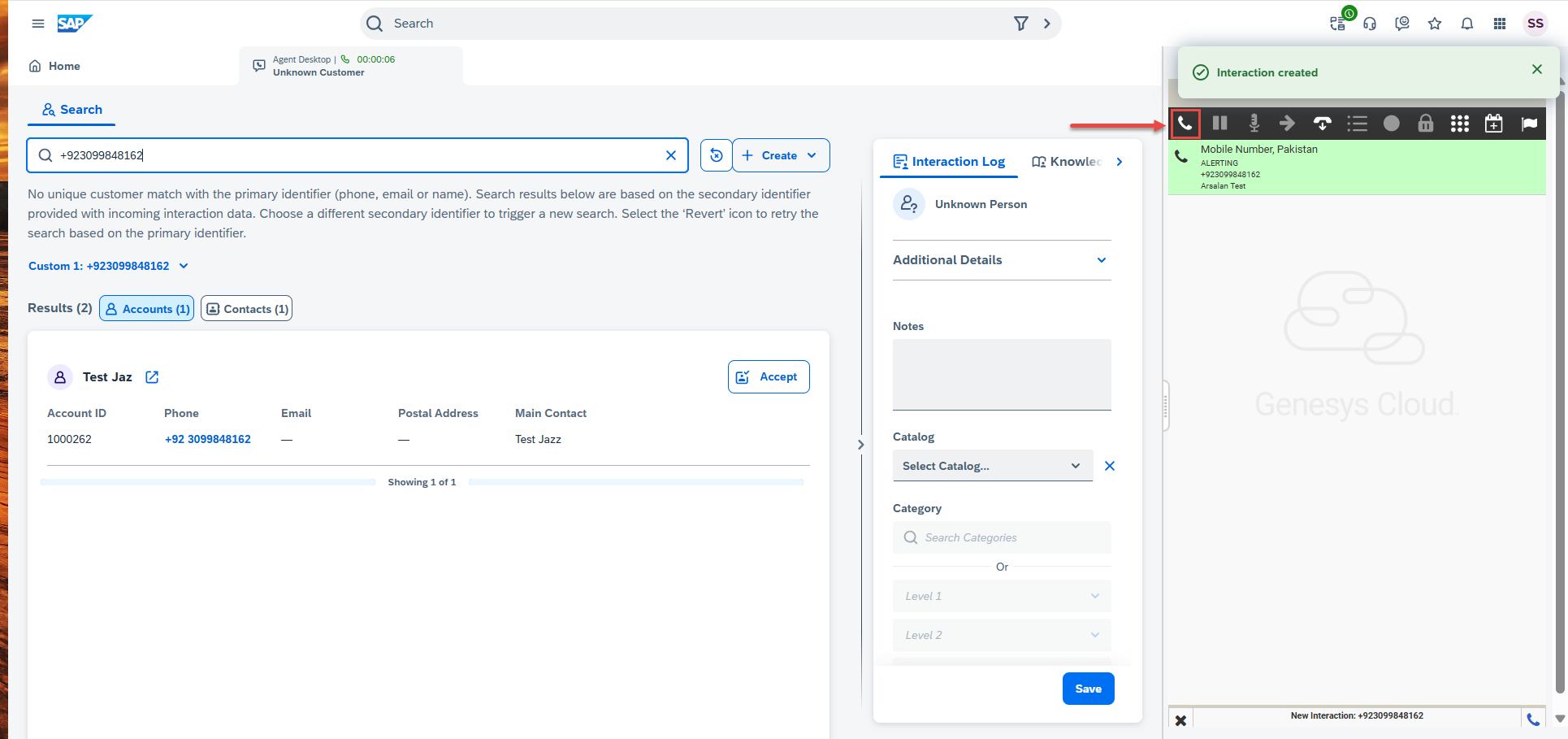Open the Select Catalog dropdown
The width and height of the screenshot is (1568, 739).
coord(991,466)
